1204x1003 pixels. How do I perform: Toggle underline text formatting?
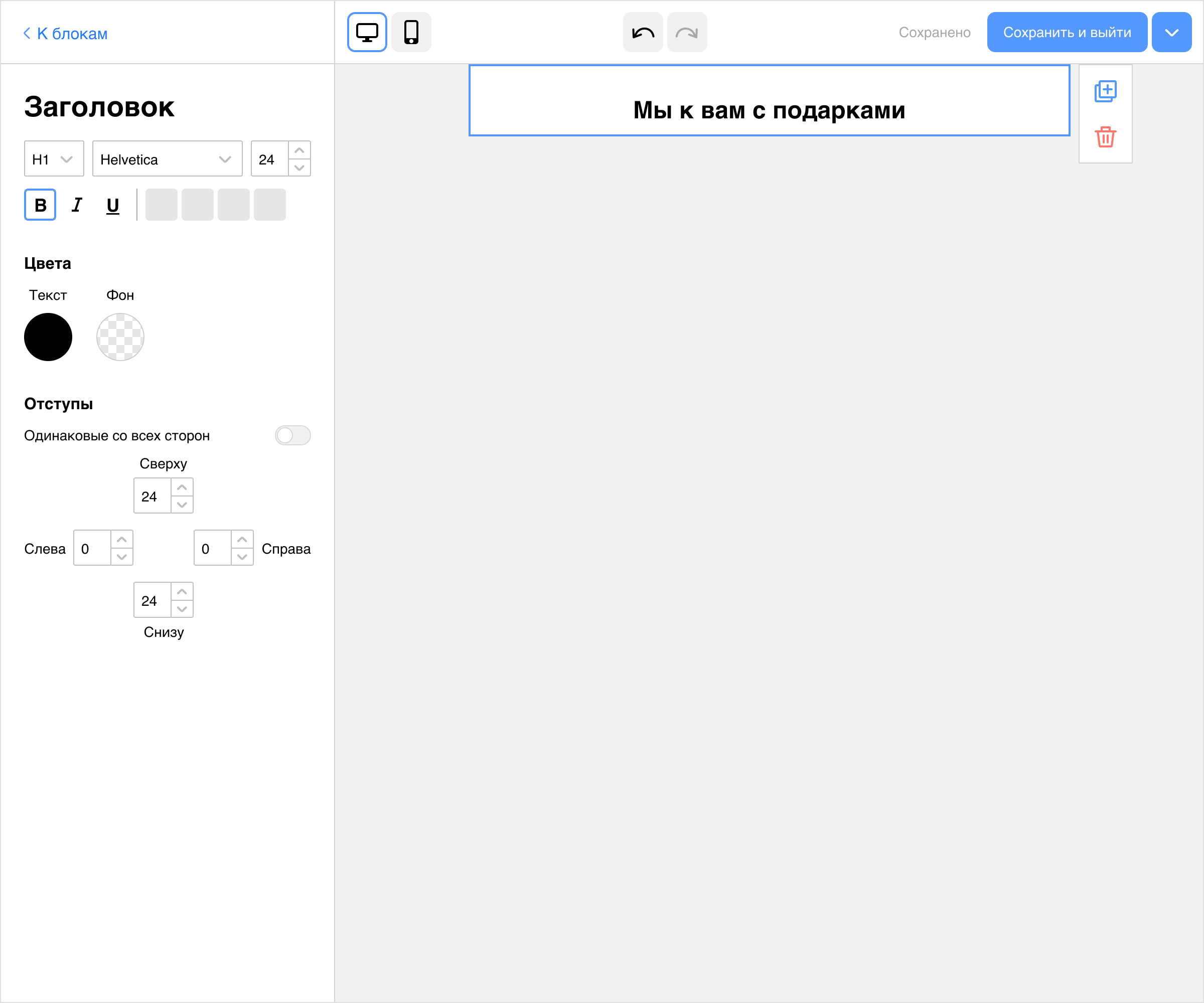(113, 205)
